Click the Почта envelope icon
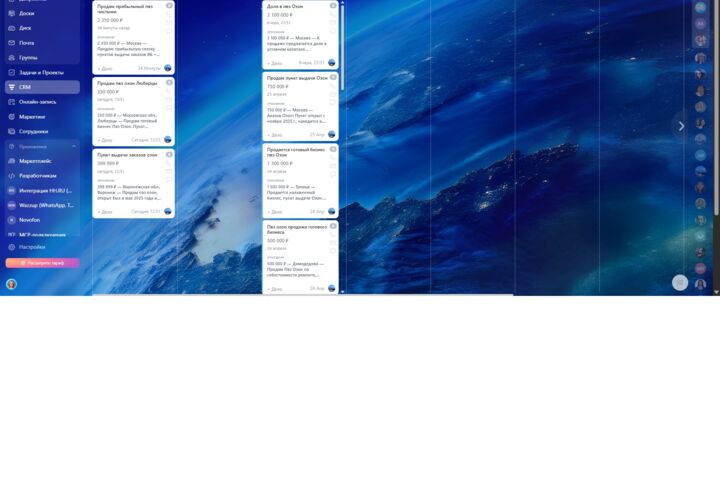 click(x=11, y=43)
